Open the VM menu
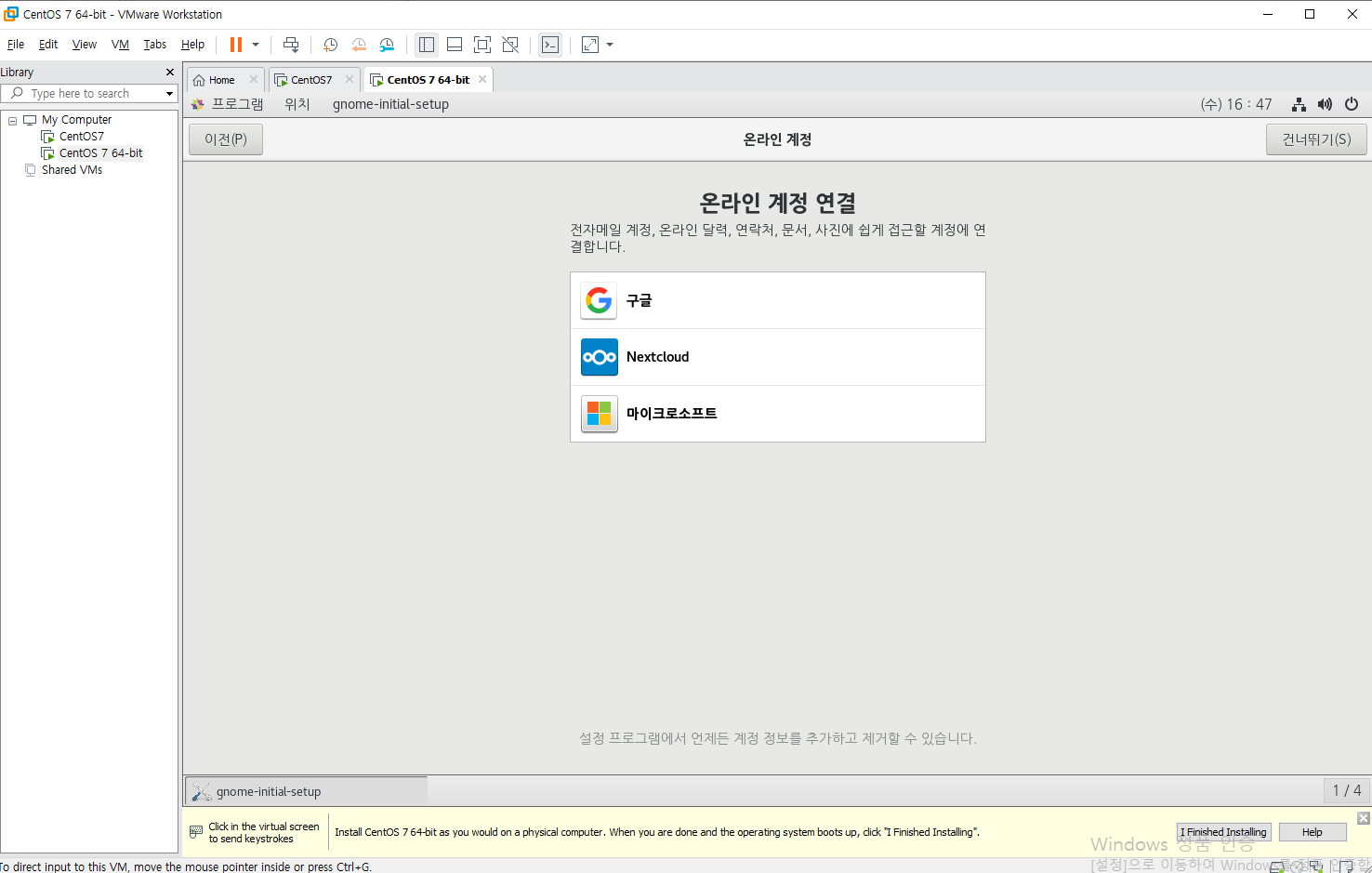1372x873 pixels. 120,45
